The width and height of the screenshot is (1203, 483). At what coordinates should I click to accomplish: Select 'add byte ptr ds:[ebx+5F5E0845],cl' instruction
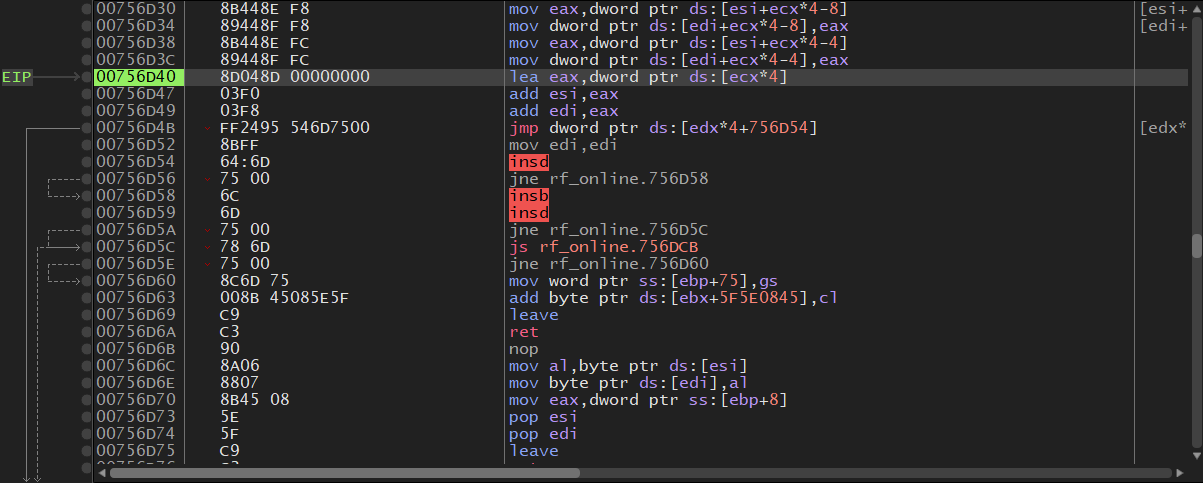coord(674,298)
